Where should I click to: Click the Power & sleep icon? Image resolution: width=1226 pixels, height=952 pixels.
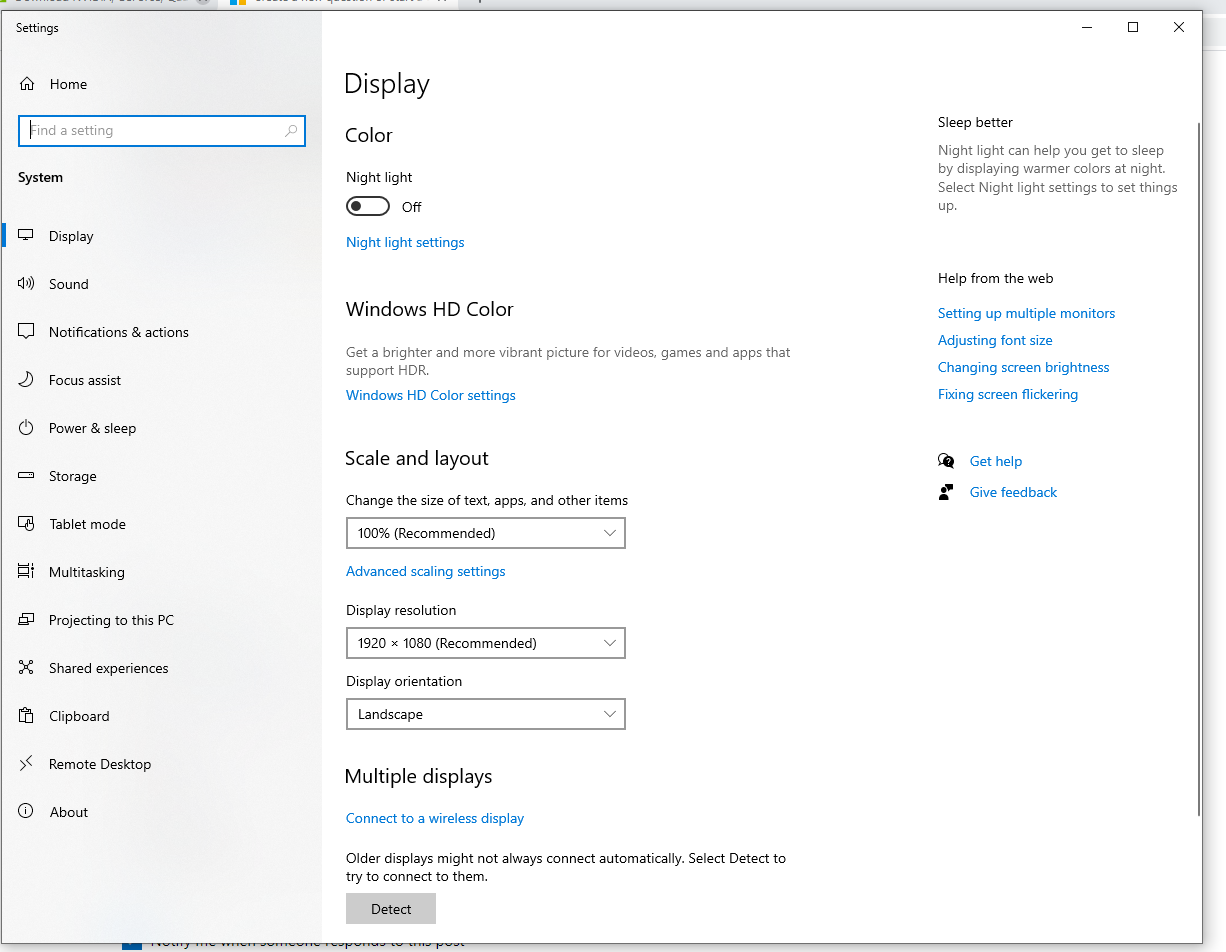click(x=27, y=428)
